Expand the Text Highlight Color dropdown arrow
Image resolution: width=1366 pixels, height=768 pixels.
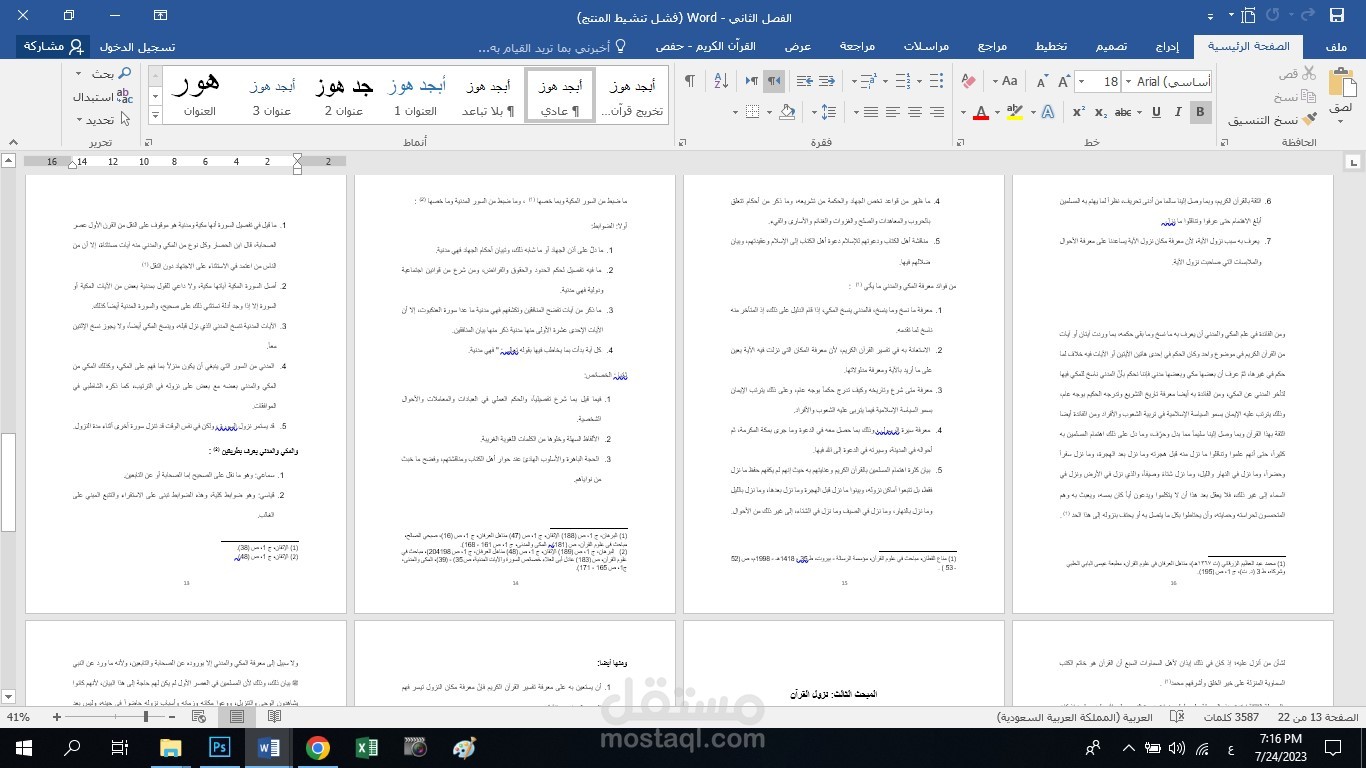997,112
